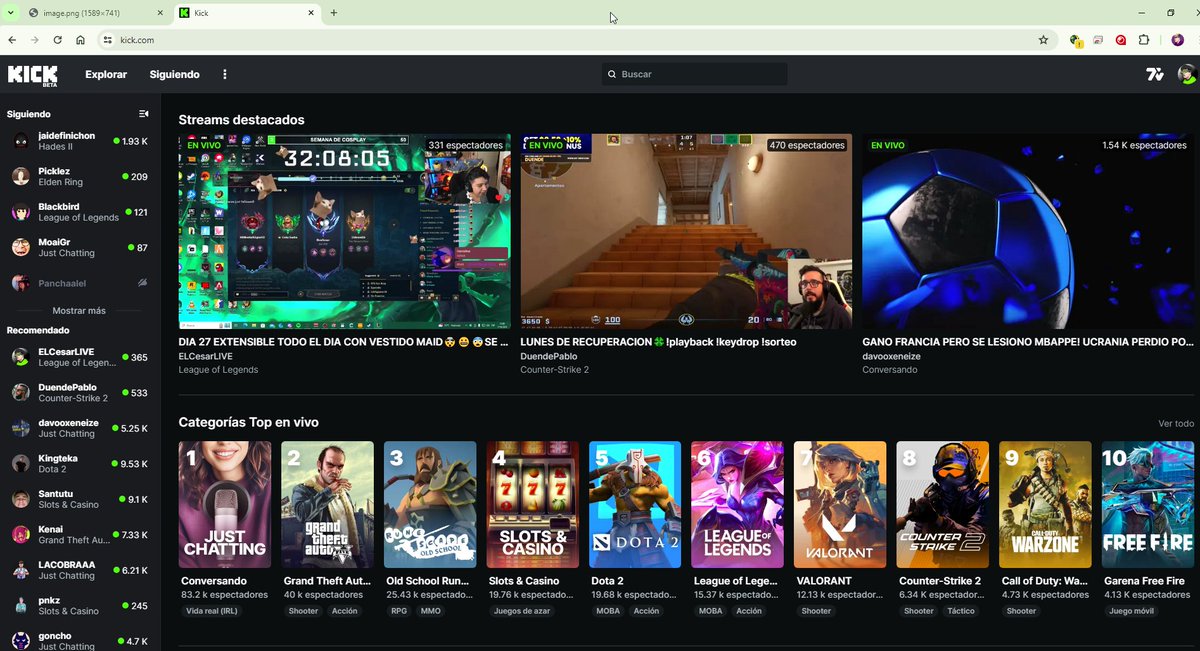Open the three-dot more menu beside Siguiendo
This screenshot has height=651, width=1200.
point(225,75)
